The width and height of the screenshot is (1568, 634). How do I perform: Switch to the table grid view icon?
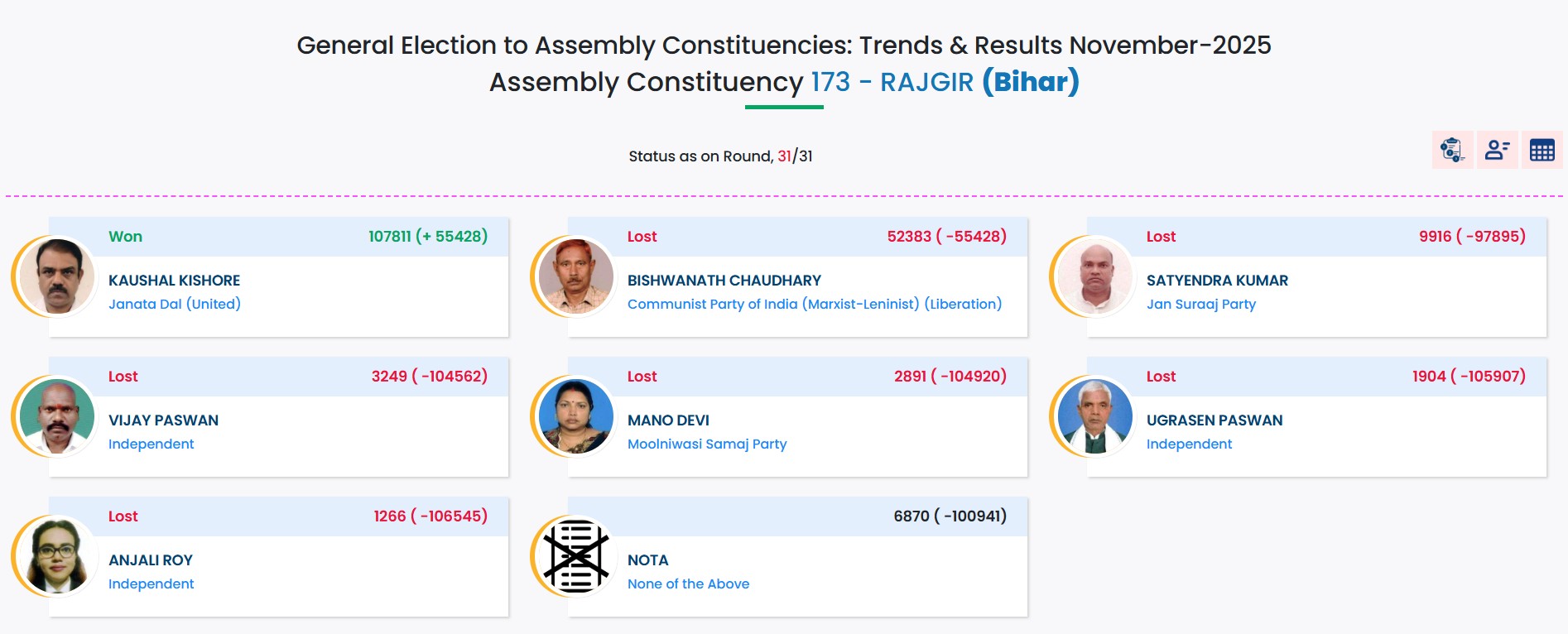pyautogui.click(x=1542, y=150)
